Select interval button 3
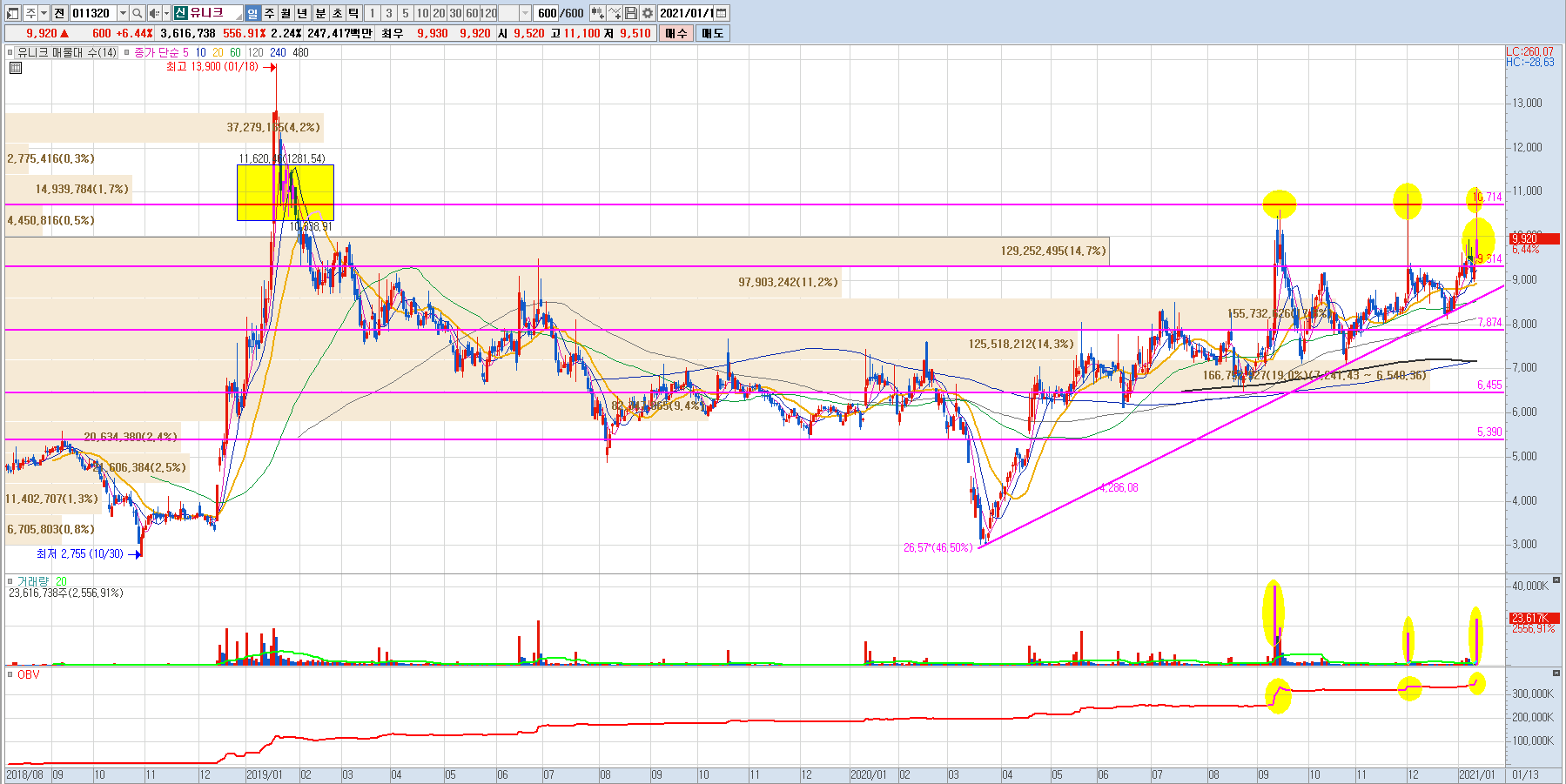1566x784 pixels. [x=389, y=13]
